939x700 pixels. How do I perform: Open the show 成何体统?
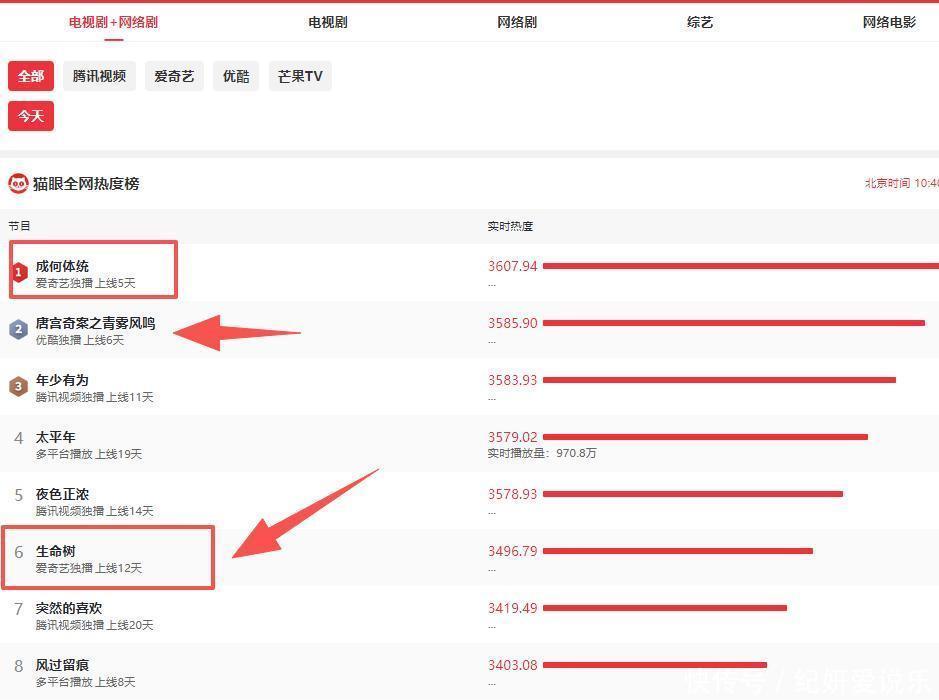62,266
